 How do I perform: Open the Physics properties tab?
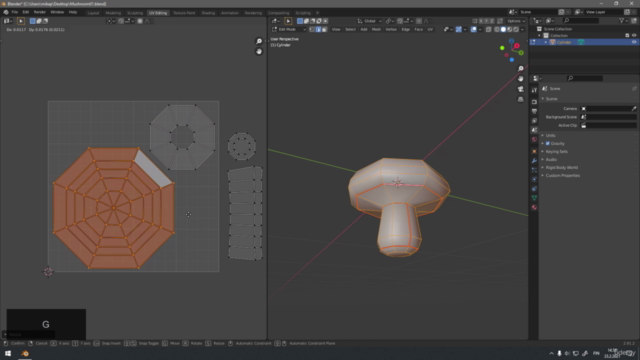pyautogui.click(x=534, y=179)
